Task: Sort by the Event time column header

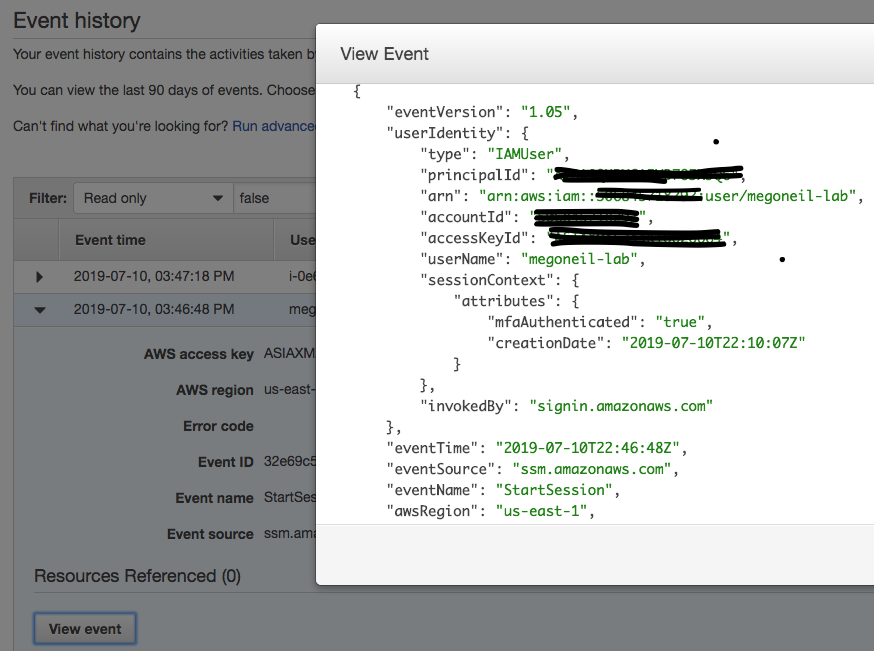Action: click(x=110, y=240)
